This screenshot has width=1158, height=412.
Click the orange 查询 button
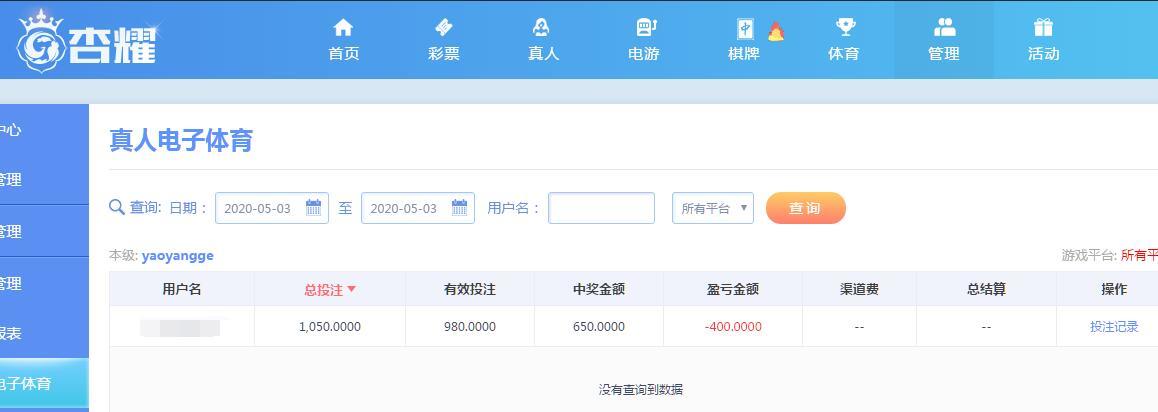tap(806, 208)
